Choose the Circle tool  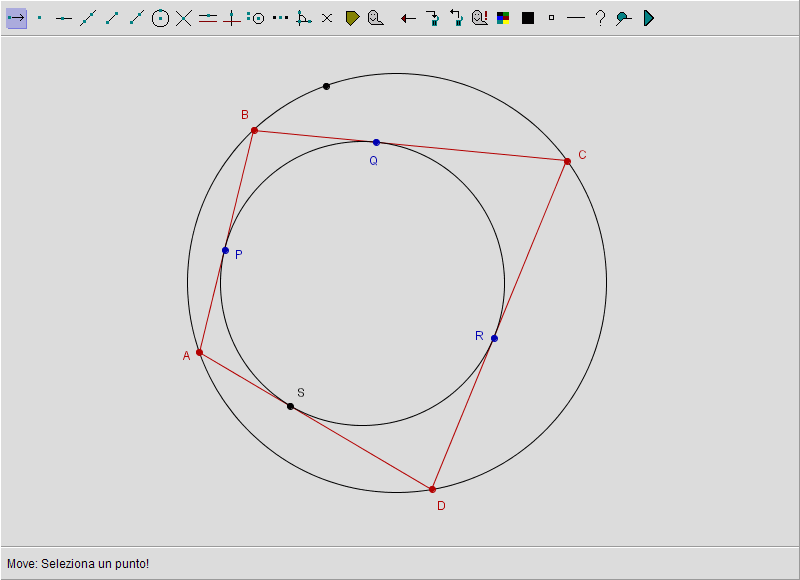[160, 18]
